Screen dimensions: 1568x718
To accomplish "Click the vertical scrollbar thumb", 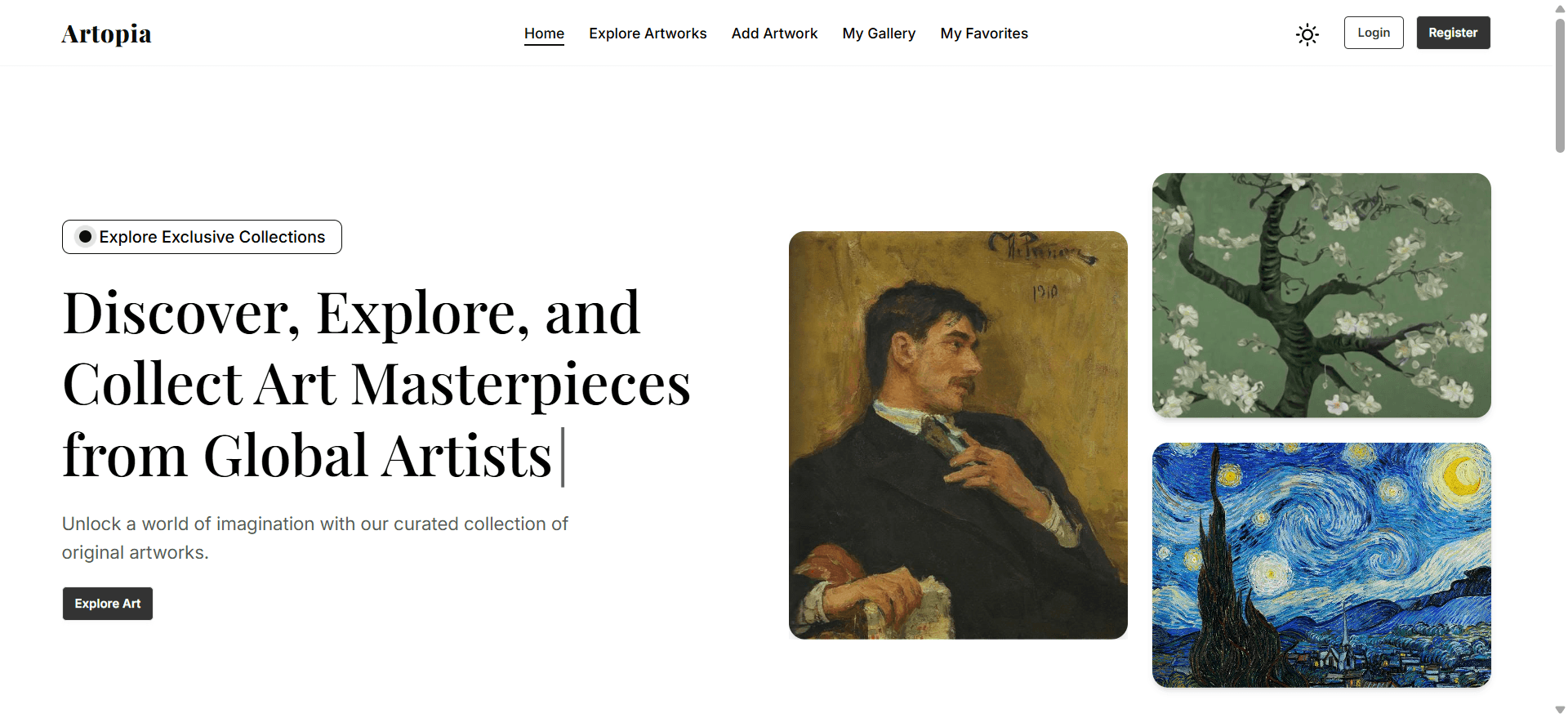I will pos(1560,86).
